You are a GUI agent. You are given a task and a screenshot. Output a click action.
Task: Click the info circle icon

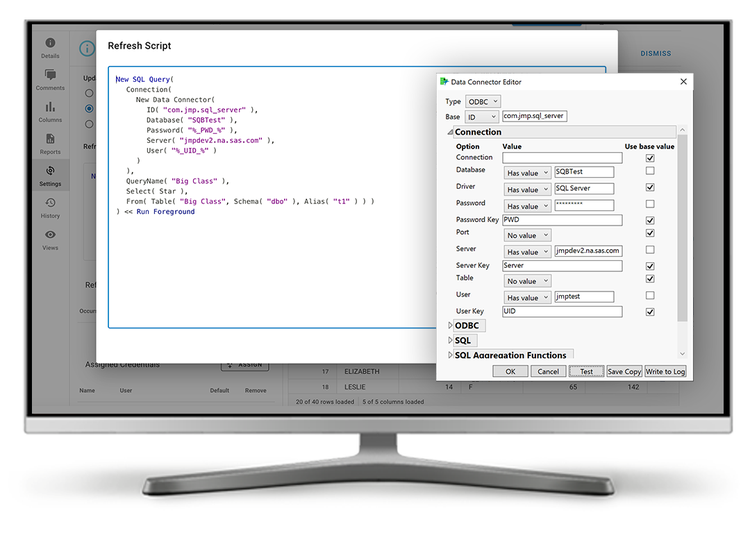(x=87, y=48)
